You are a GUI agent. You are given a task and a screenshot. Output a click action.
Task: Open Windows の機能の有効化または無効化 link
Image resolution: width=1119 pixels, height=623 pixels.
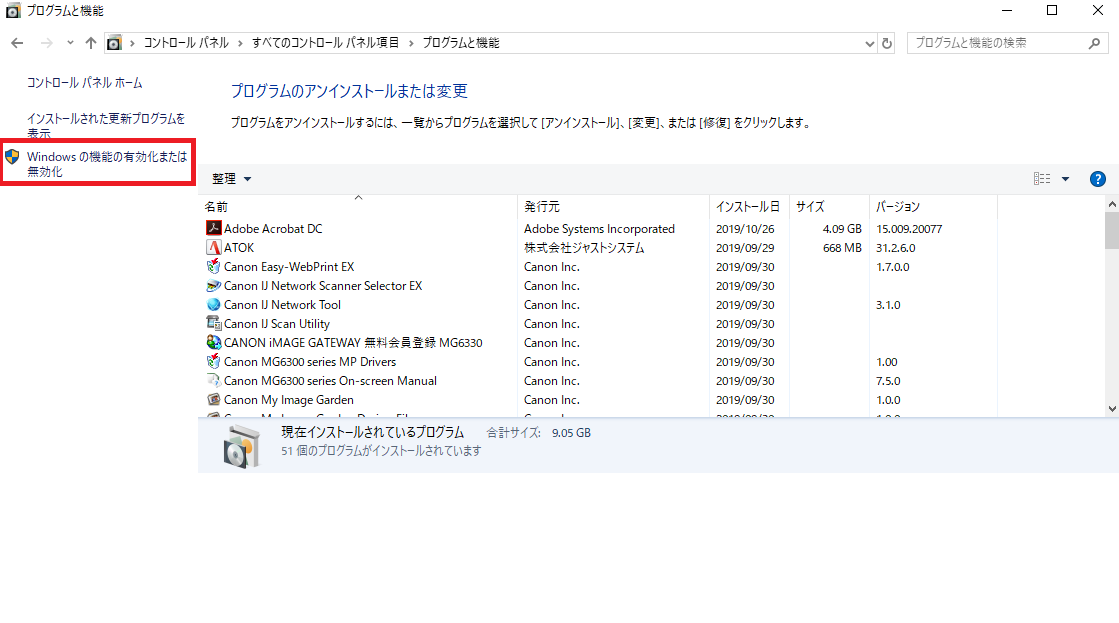tap(107, 164)
